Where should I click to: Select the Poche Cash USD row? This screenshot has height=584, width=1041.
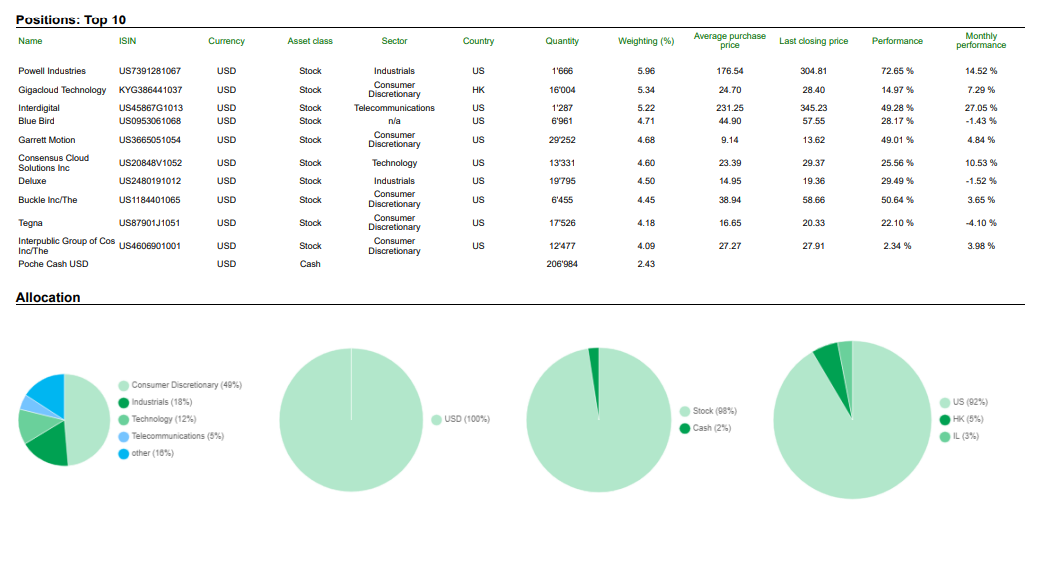pos(53,264)
